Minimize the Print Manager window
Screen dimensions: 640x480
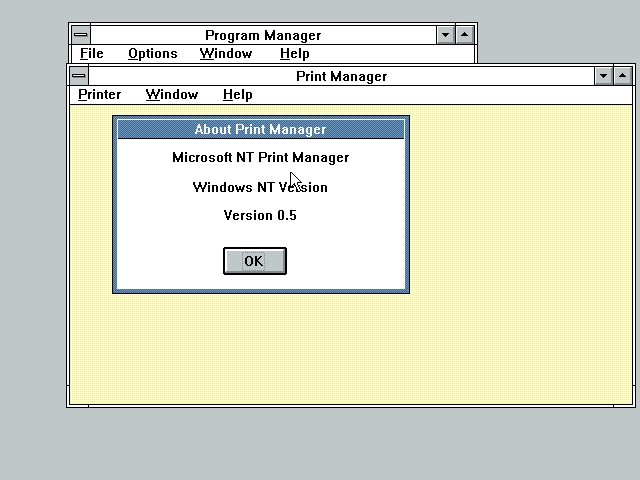tap(603, 76)
